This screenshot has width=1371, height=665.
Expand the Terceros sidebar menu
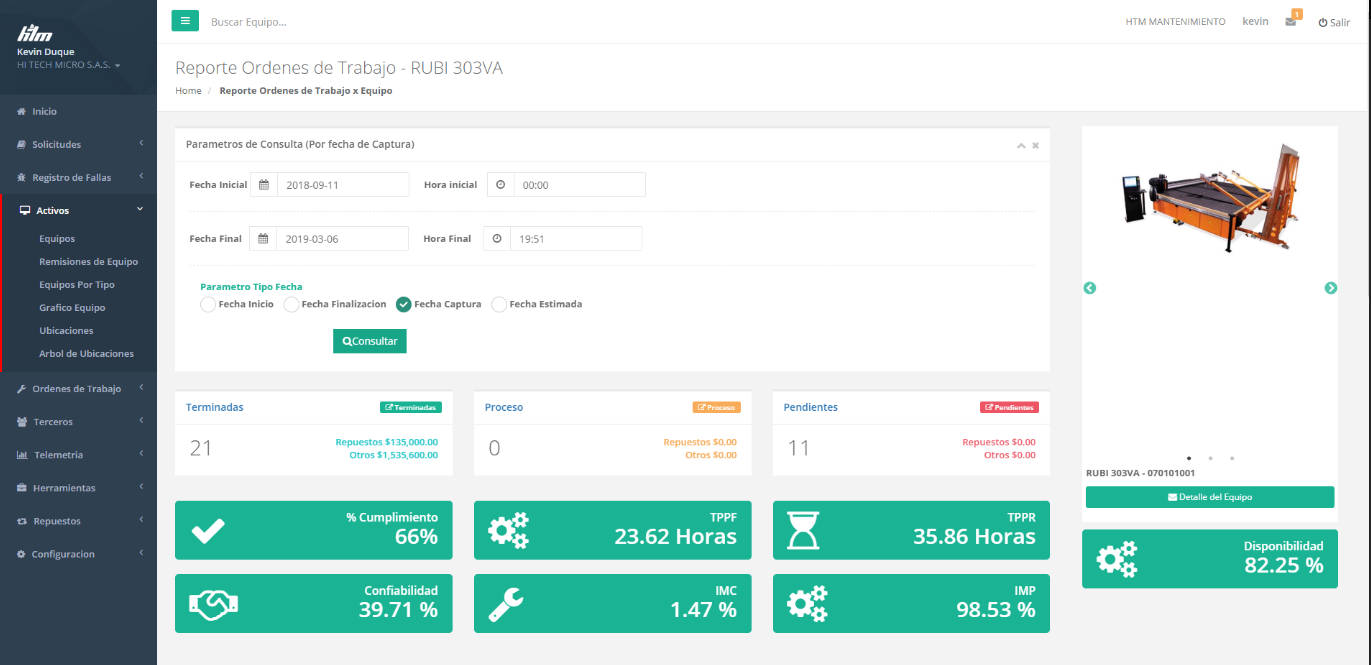(x=78, y=422)
